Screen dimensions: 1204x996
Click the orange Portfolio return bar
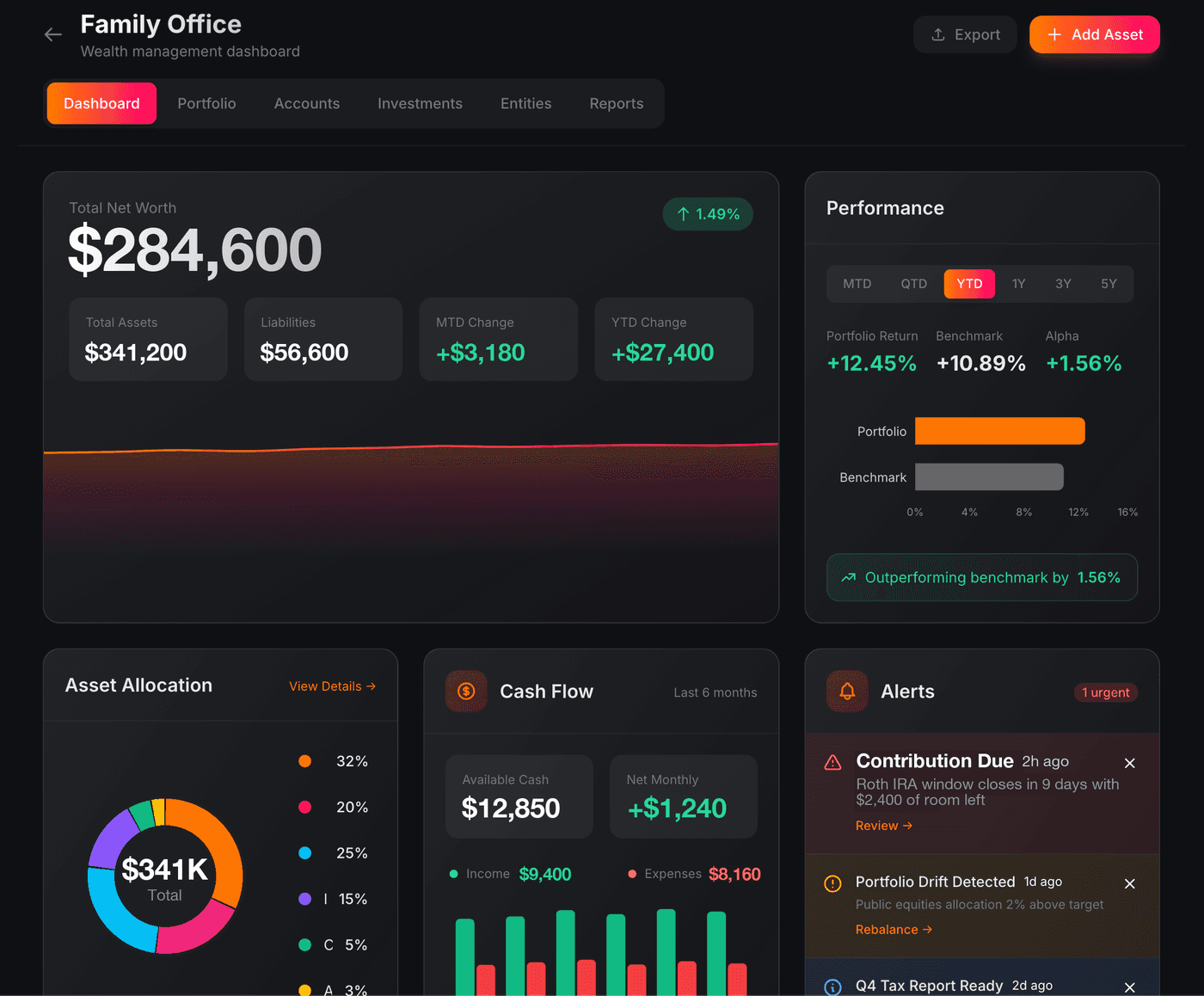pyautogui.click(x=1000, y=431)
